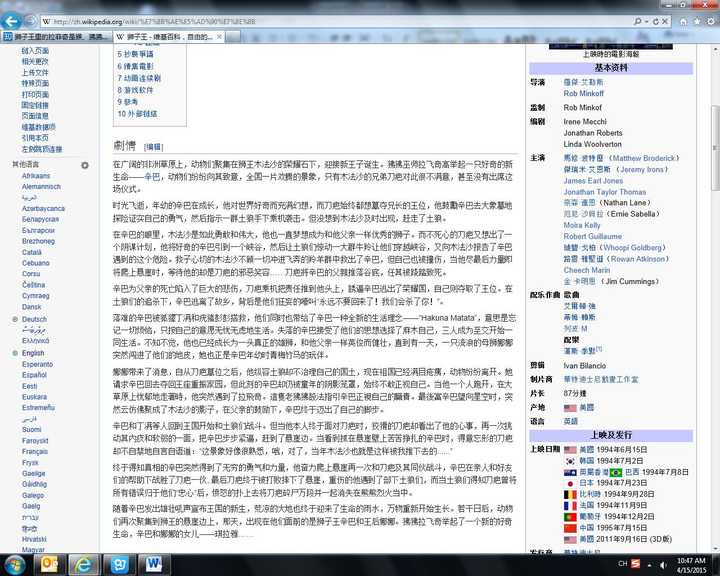
Task: Click the page scrollbar thumb on the right edge
Action: tap(715, 147)
